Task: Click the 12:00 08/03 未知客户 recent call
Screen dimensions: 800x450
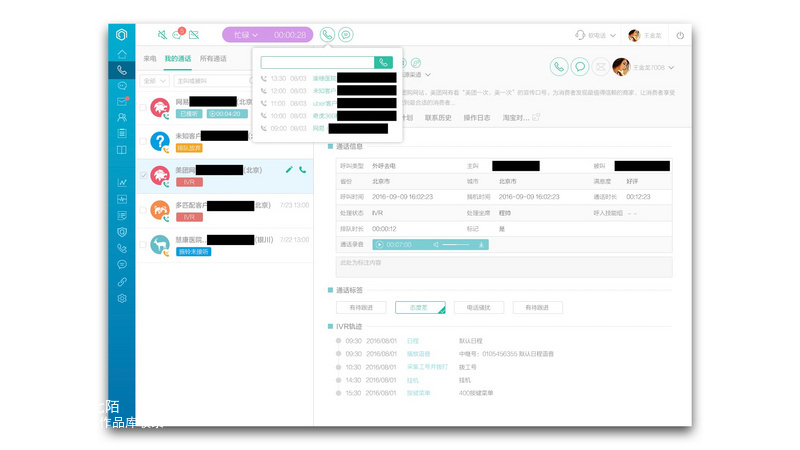Action: (x=328, y=91)
